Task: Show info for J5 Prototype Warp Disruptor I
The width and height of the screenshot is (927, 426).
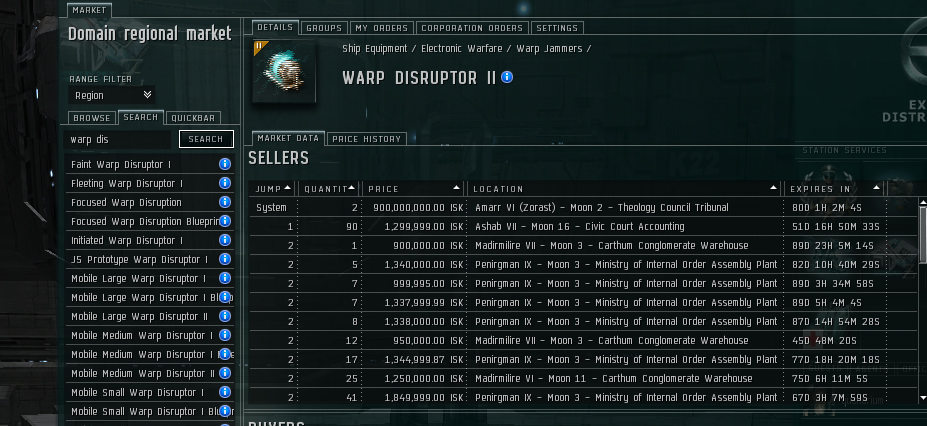Action: pos(225,259)
